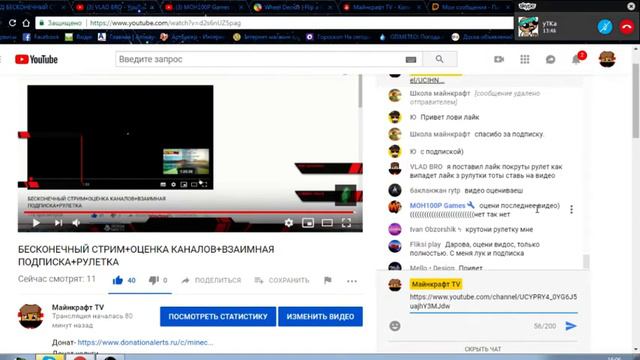End the Skype call

tap(627, 27)
